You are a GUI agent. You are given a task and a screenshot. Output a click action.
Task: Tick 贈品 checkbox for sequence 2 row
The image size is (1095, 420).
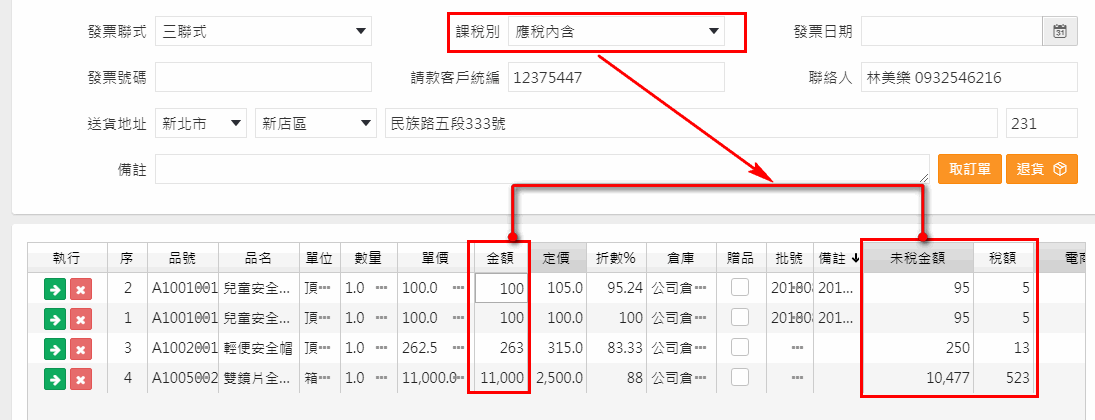[x=740, y=287]
